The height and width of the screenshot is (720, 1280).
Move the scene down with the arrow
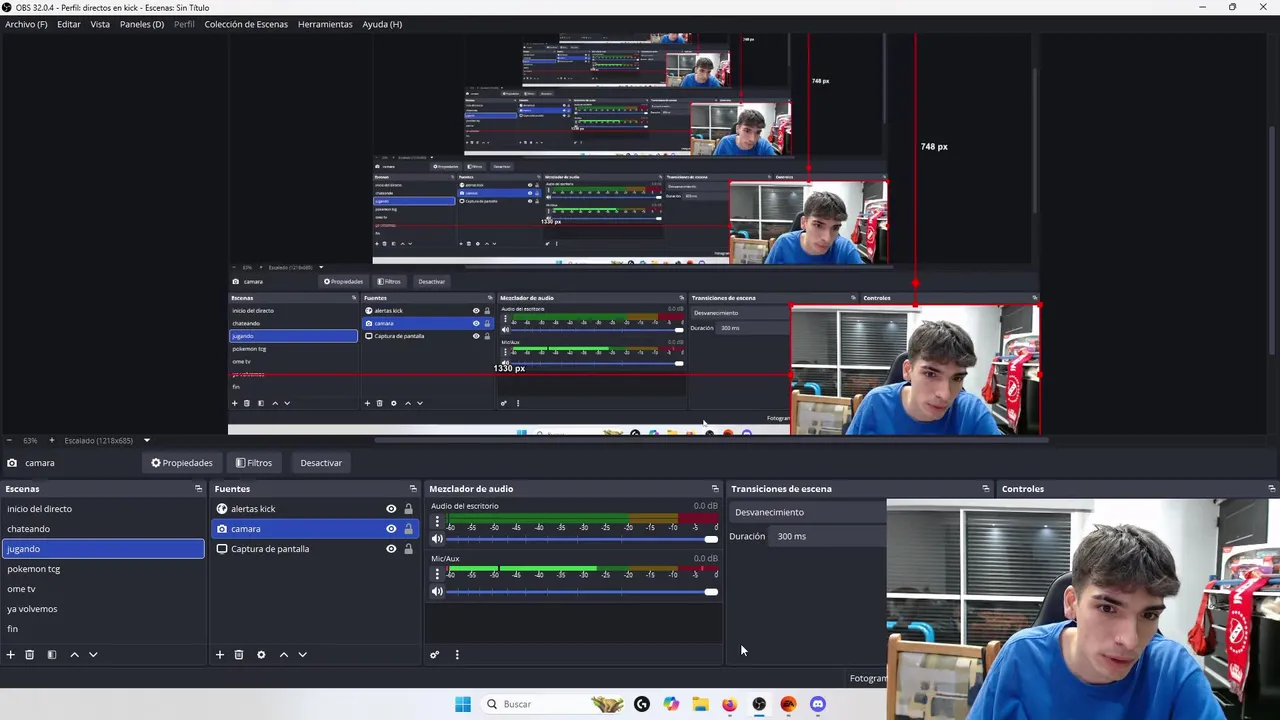93,655
